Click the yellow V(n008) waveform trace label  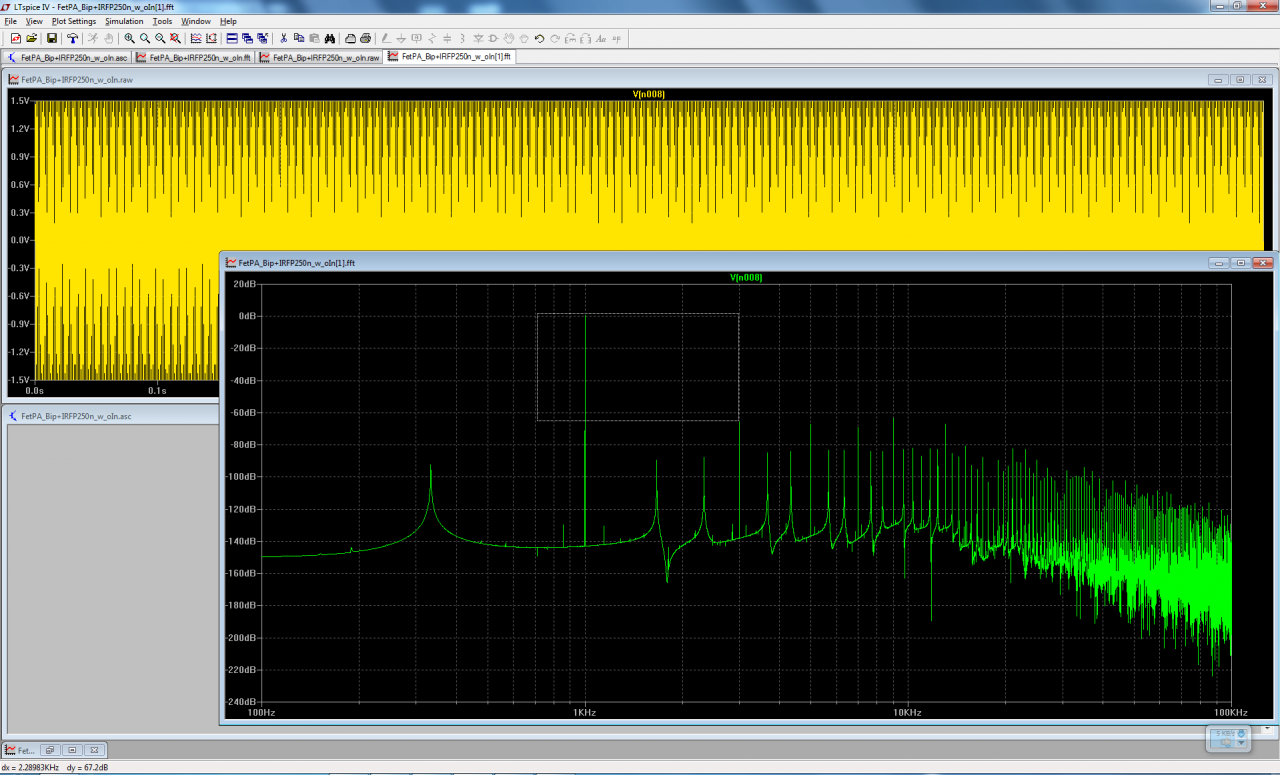[648, 94]
